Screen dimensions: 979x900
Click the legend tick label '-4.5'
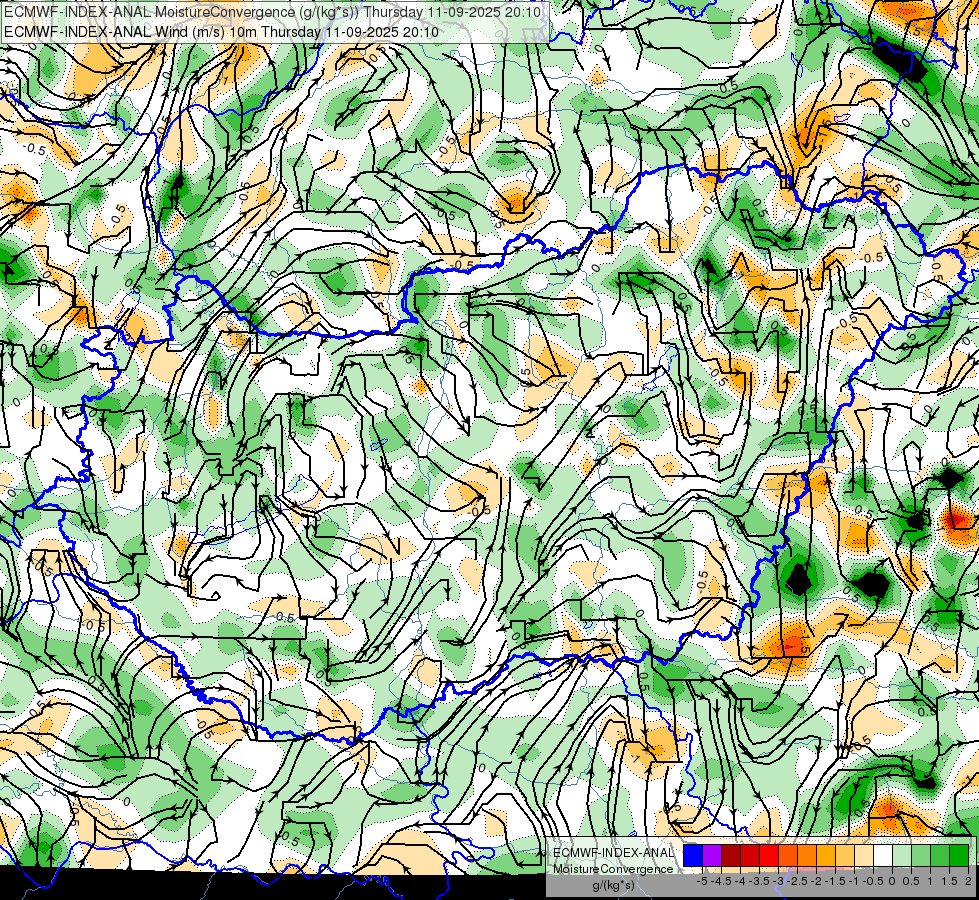coord(721,881)
